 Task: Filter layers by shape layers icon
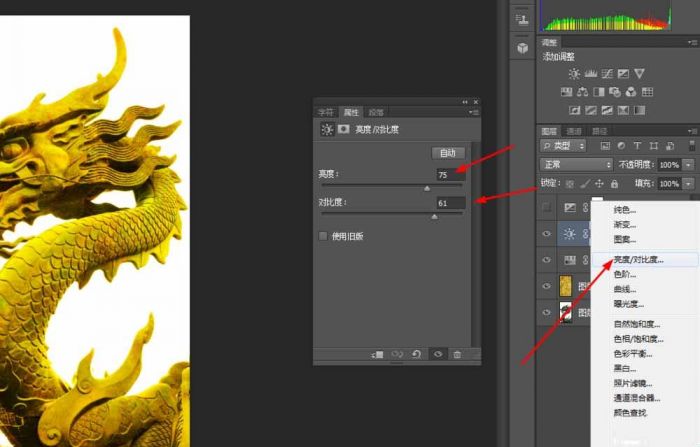[x=654, y=146]
